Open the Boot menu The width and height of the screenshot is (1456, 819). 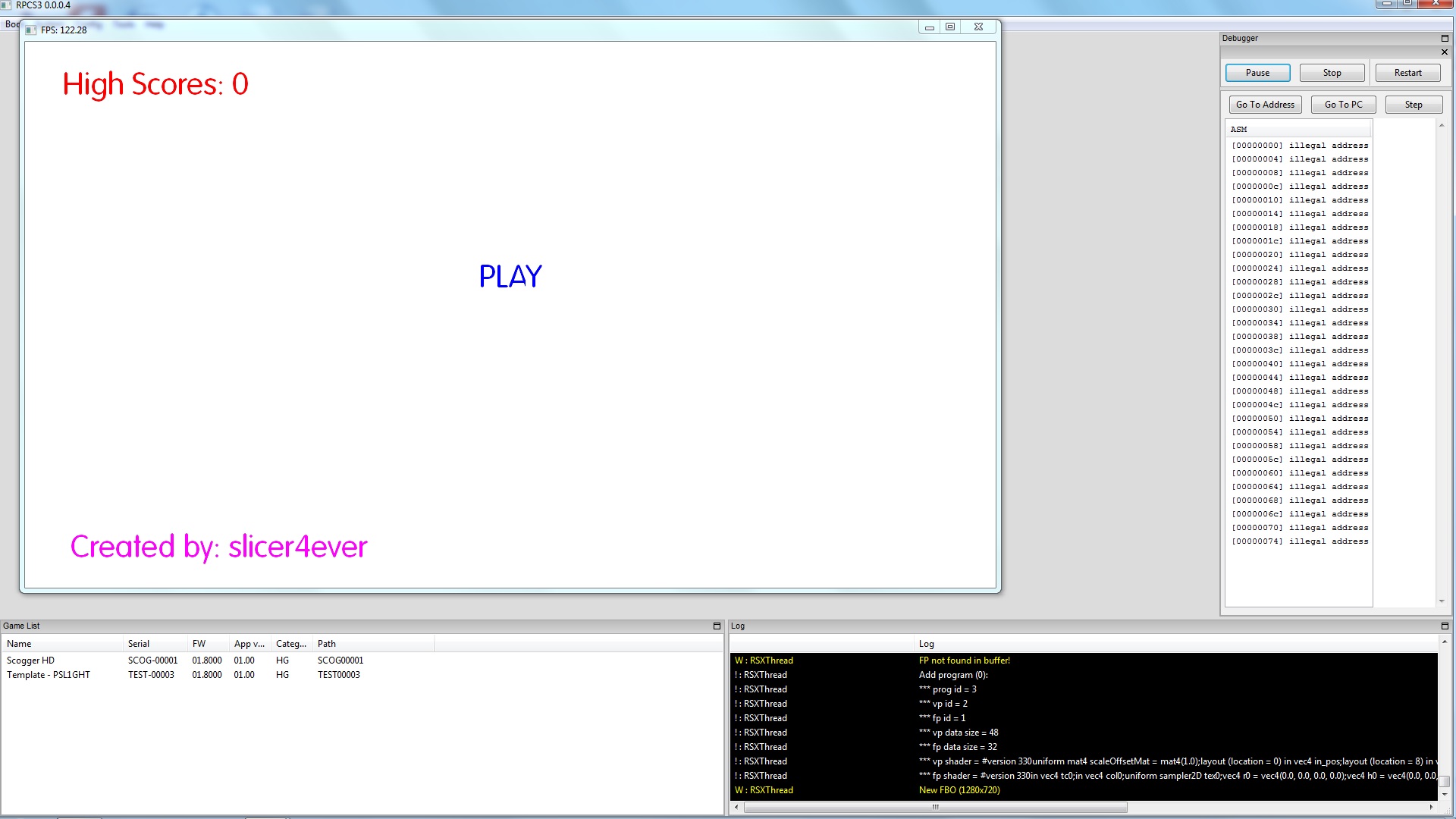point(11,24)
